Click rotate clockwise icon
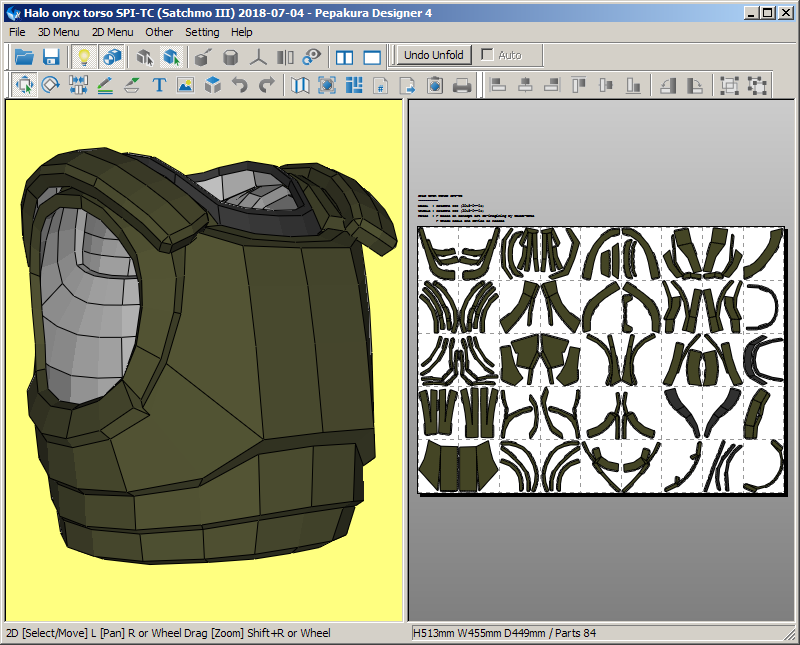Viewport: 800px width, 645px height. [x=695, y=85]
